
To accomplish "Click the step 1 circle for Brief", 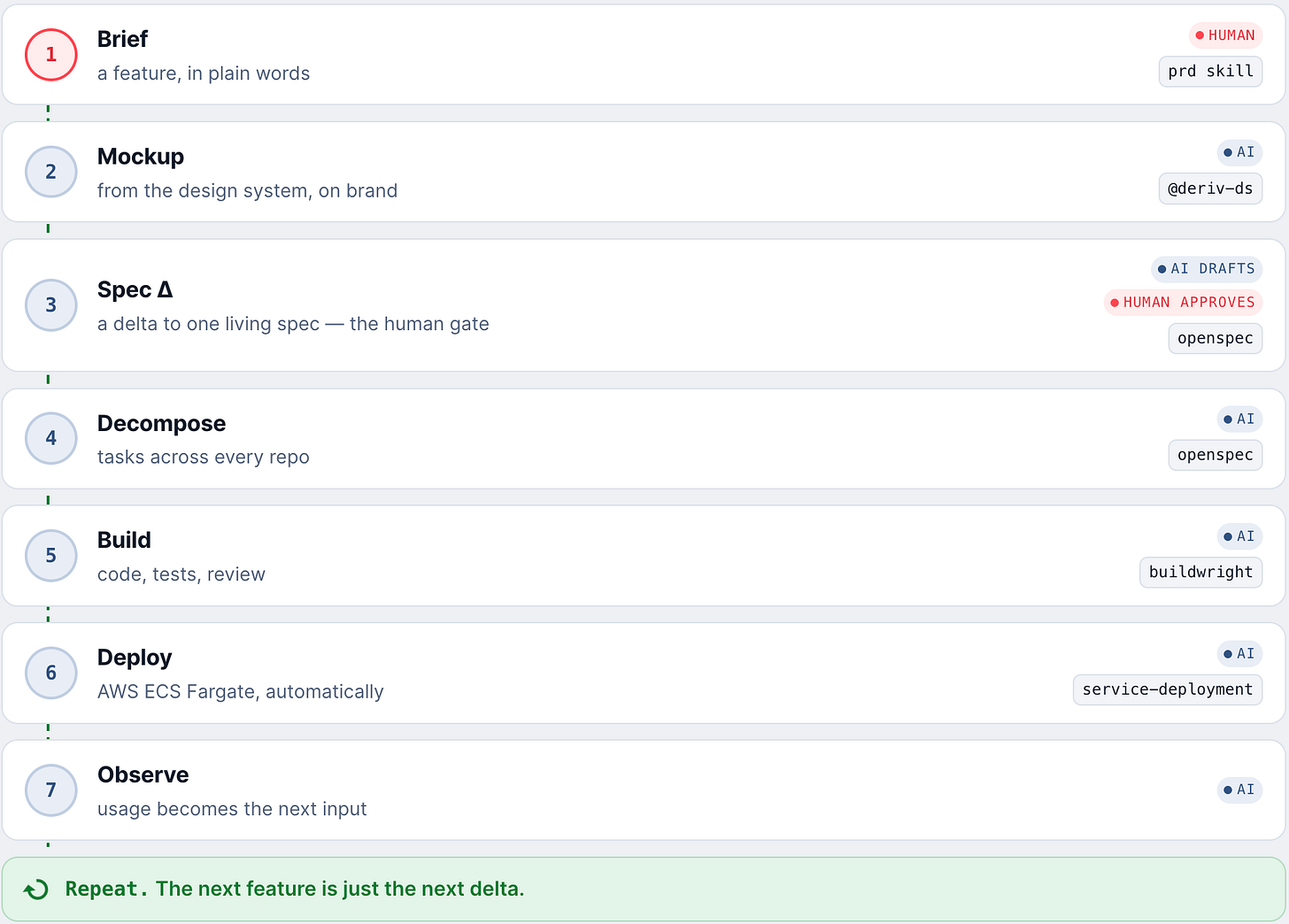I will click(x=51, y=55).
